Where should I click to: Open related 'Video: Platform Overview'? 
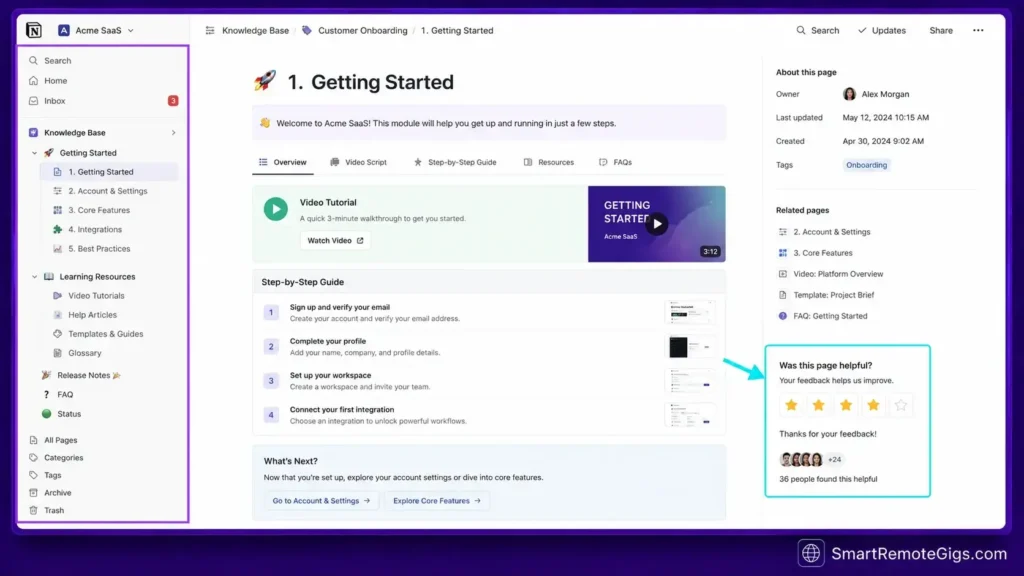(830, 274)
